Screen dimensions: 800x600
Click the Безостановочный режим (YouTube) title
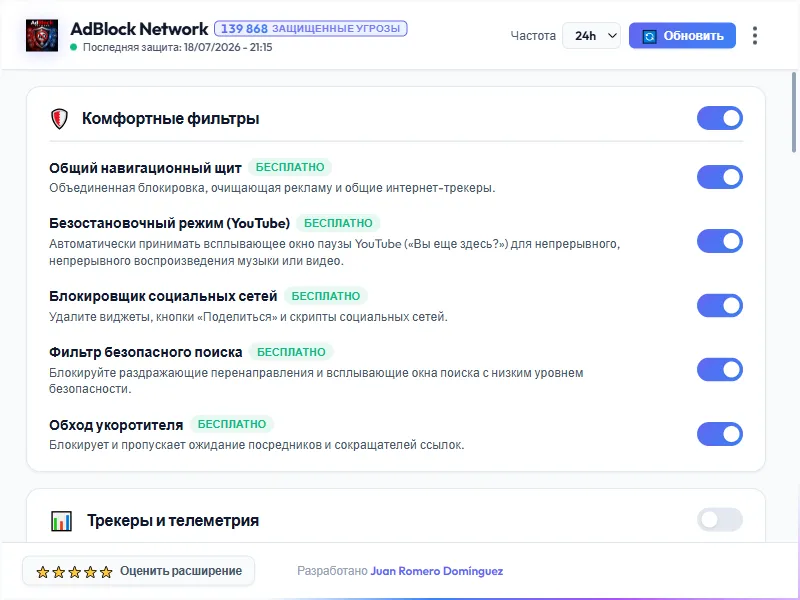[169, 223]
